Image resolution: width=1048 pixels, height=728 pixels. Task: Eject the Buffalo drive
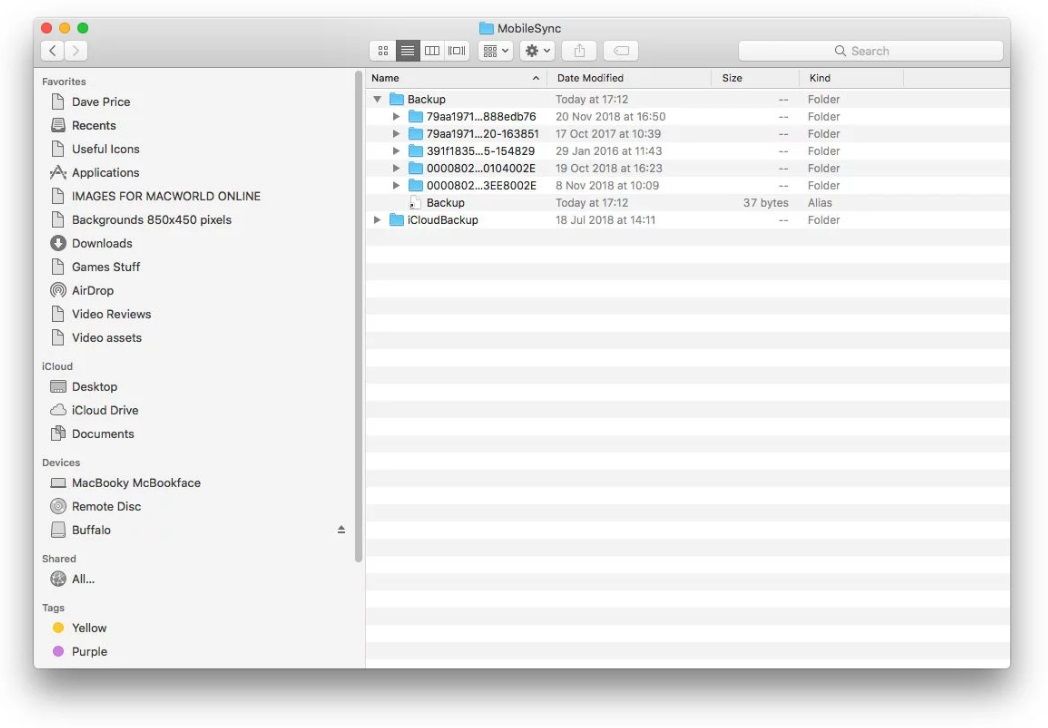click(x=342, y=529)
